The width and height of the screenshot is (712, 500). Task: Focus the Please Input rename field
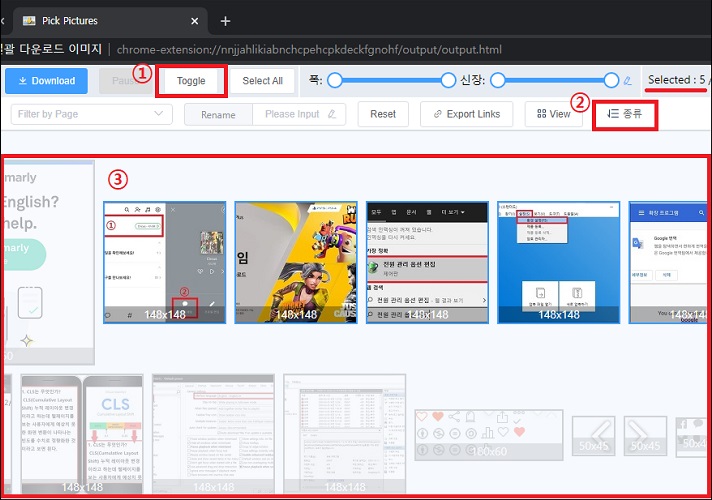tap(299, 114)
